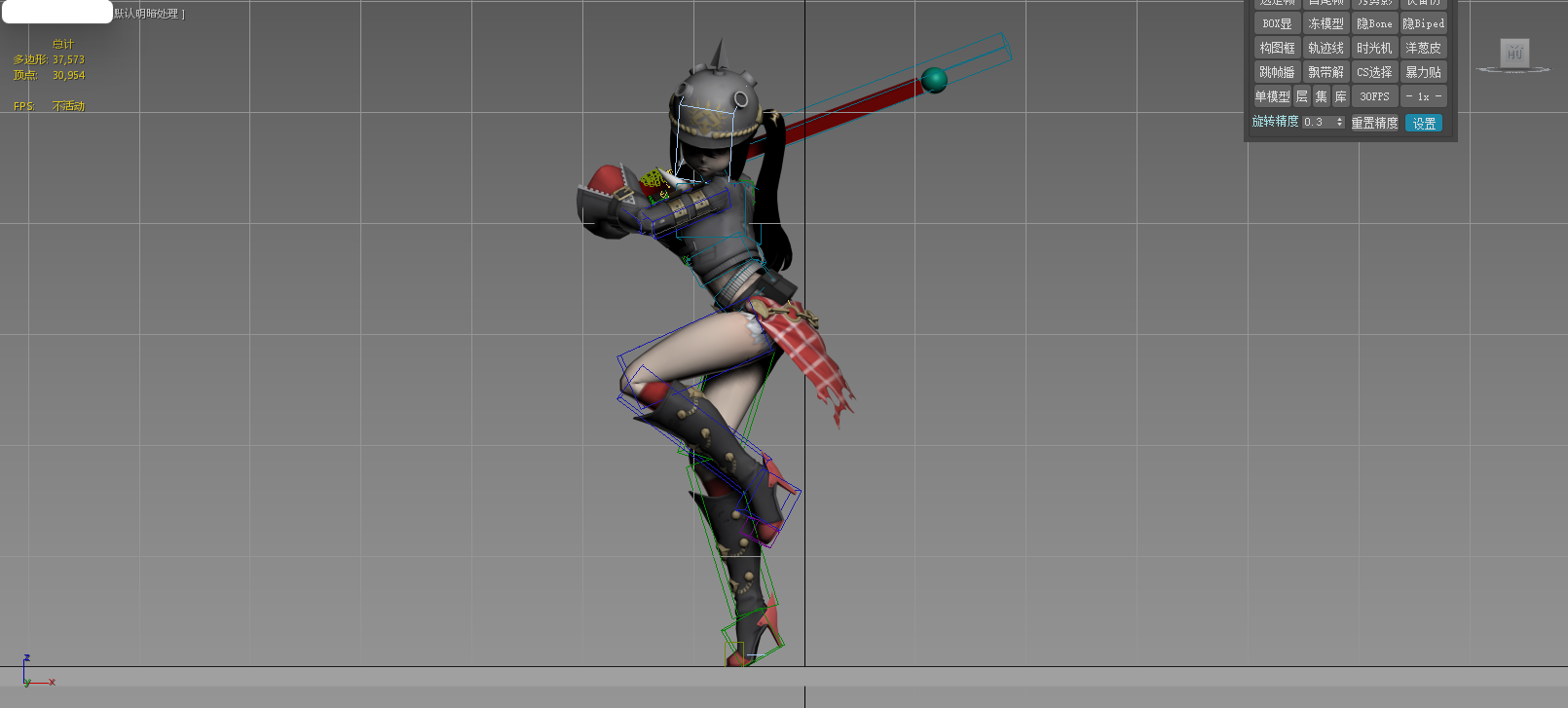Click 重置精度 to reset precision
Image resolution: width=1568 pixels, height=708 pixels.
point(1374,123)
